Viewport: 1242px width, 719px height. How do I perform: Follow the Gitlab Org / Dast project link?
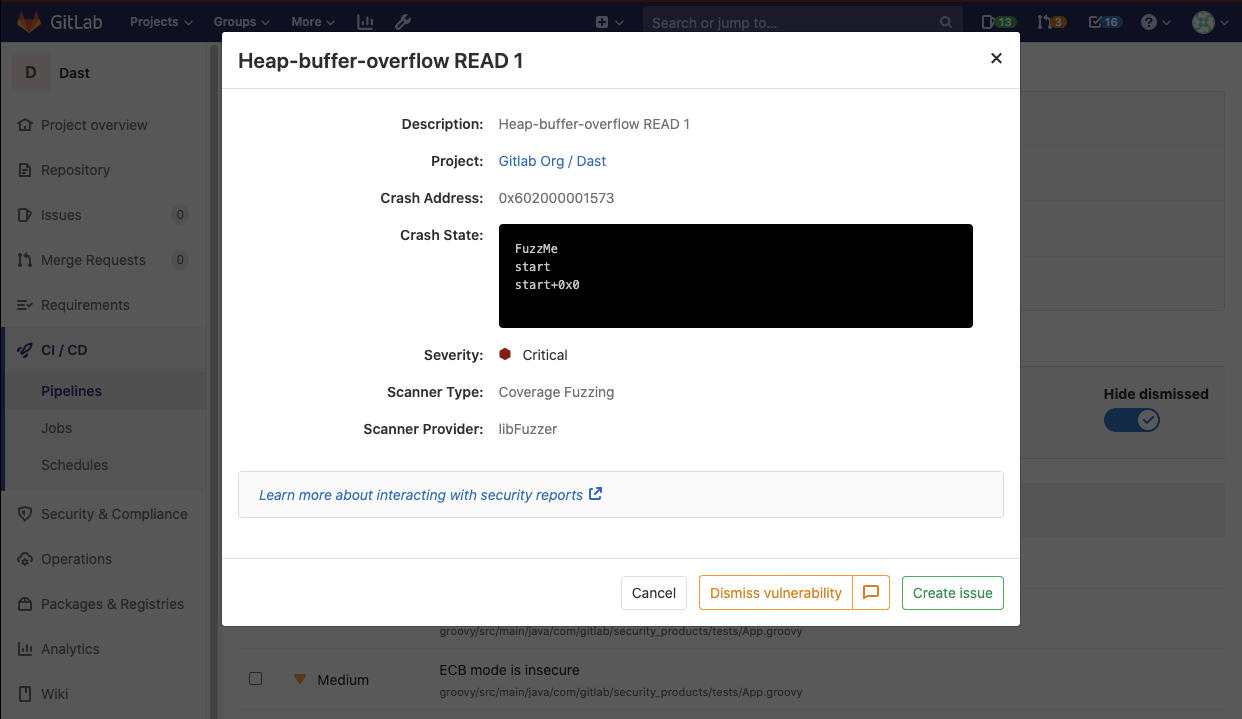(552, 160)
